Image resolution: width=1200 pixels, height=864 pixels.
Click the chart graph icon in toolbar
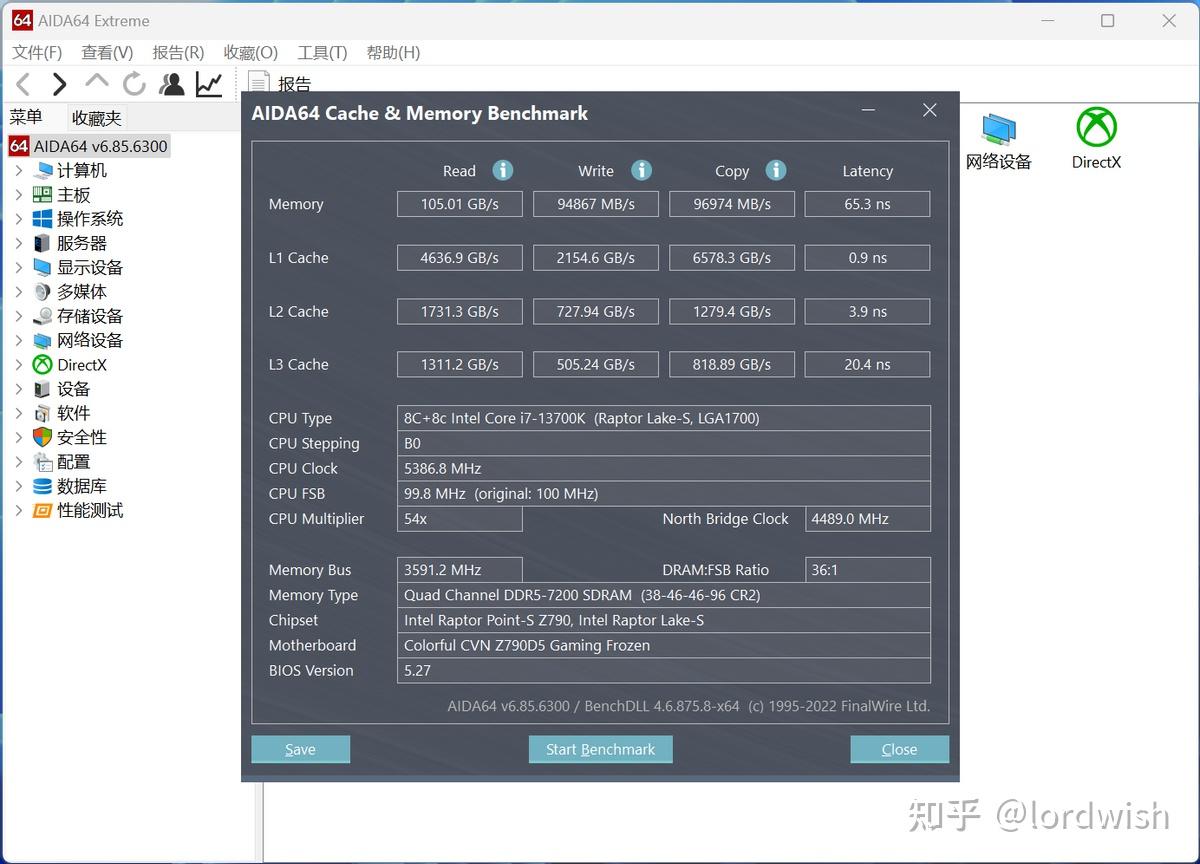coord(209,84)
